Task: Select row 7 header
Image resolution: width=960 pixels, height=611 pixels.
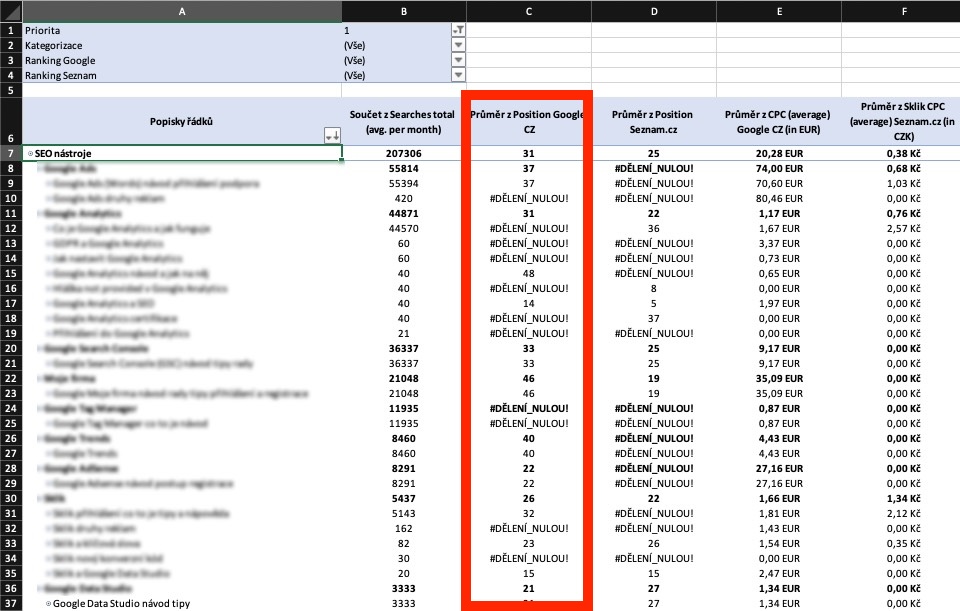Action: click(11, 154)
